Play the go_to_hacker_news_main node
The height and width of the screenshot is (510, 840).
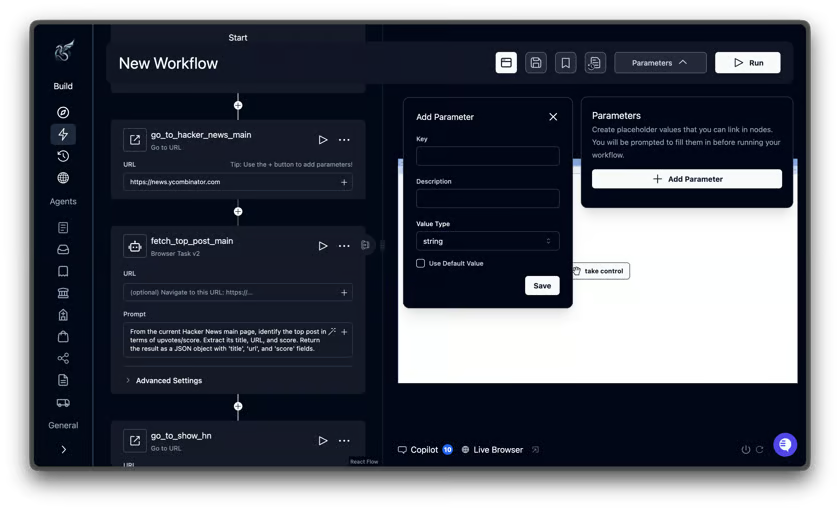pyautogui.click(x=322, y=140)
